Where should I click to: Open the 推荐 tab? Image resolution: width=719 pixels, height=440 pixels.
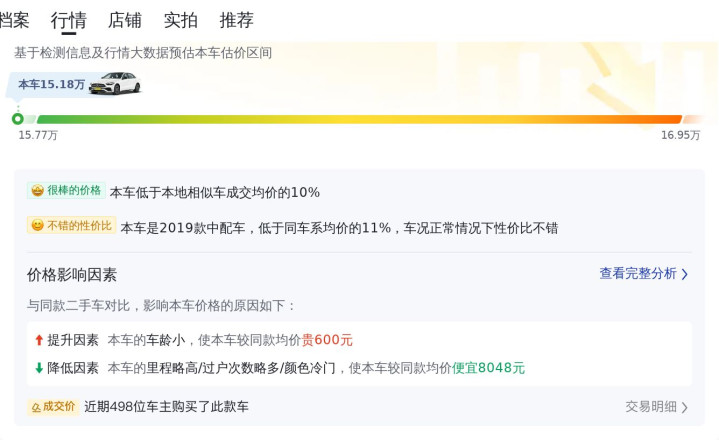[237, 20]
